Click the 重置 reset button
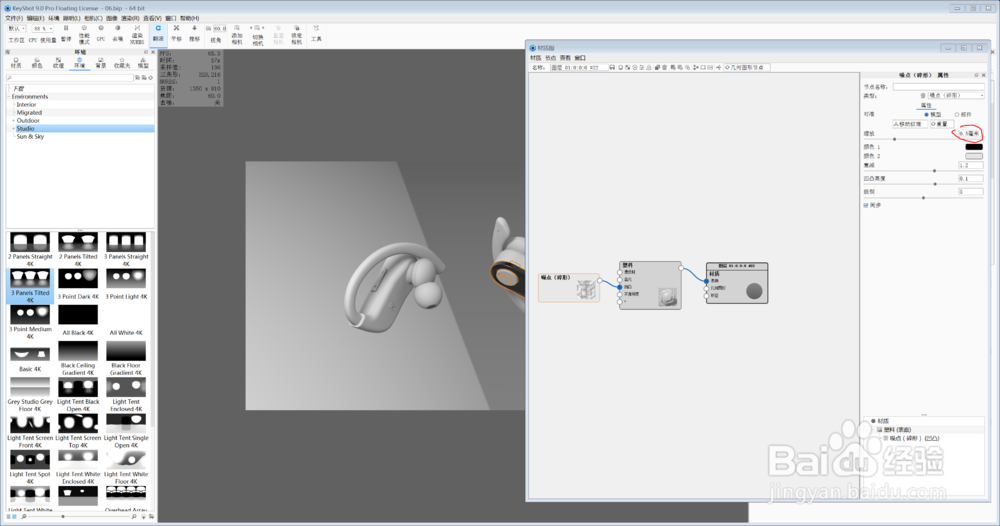Viewport: 1000px width, 526px height. click(941, 124)
